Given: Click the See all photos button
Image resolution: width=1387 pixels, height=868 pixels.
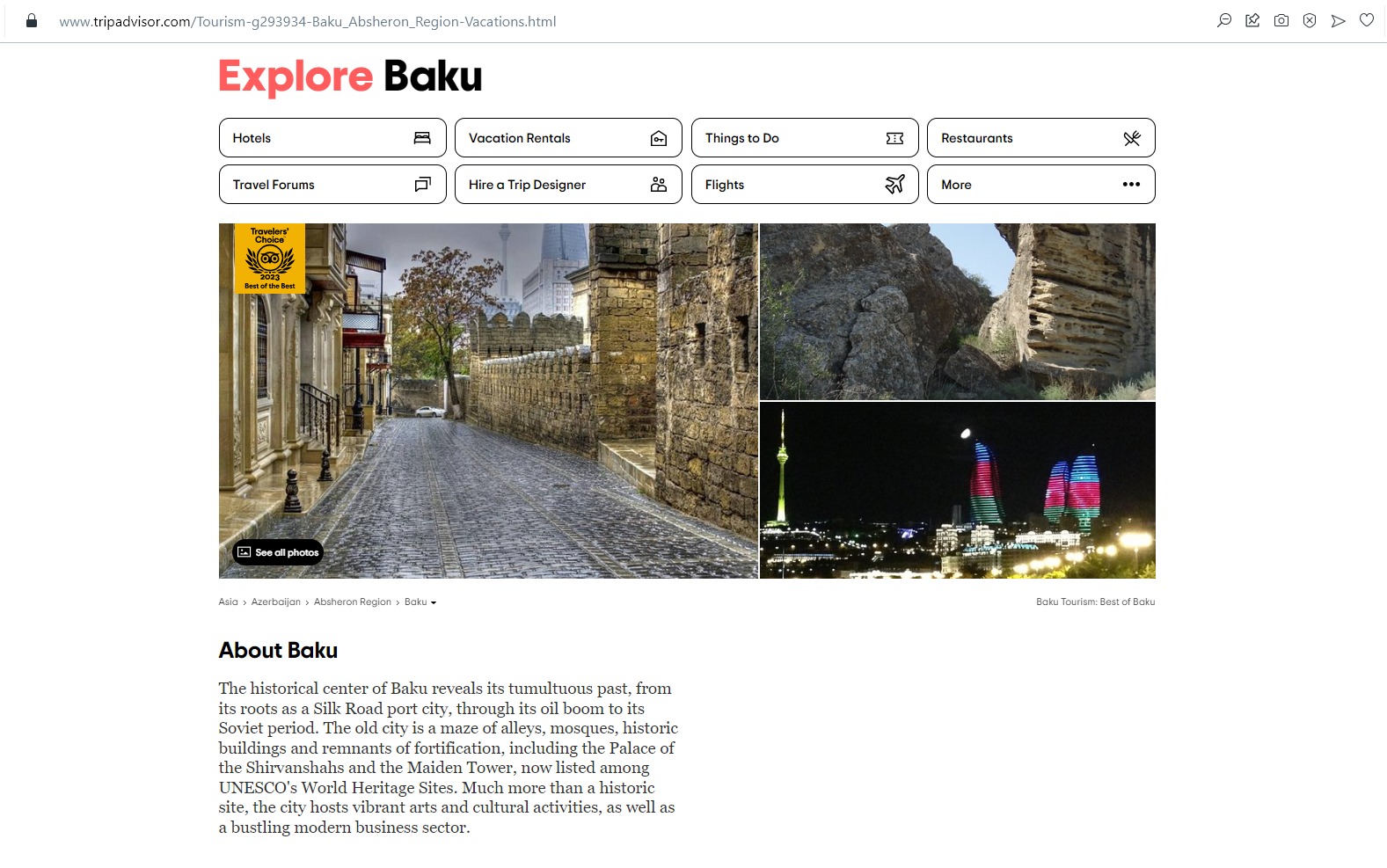Looking at the screenshot, I should point(278,552).
